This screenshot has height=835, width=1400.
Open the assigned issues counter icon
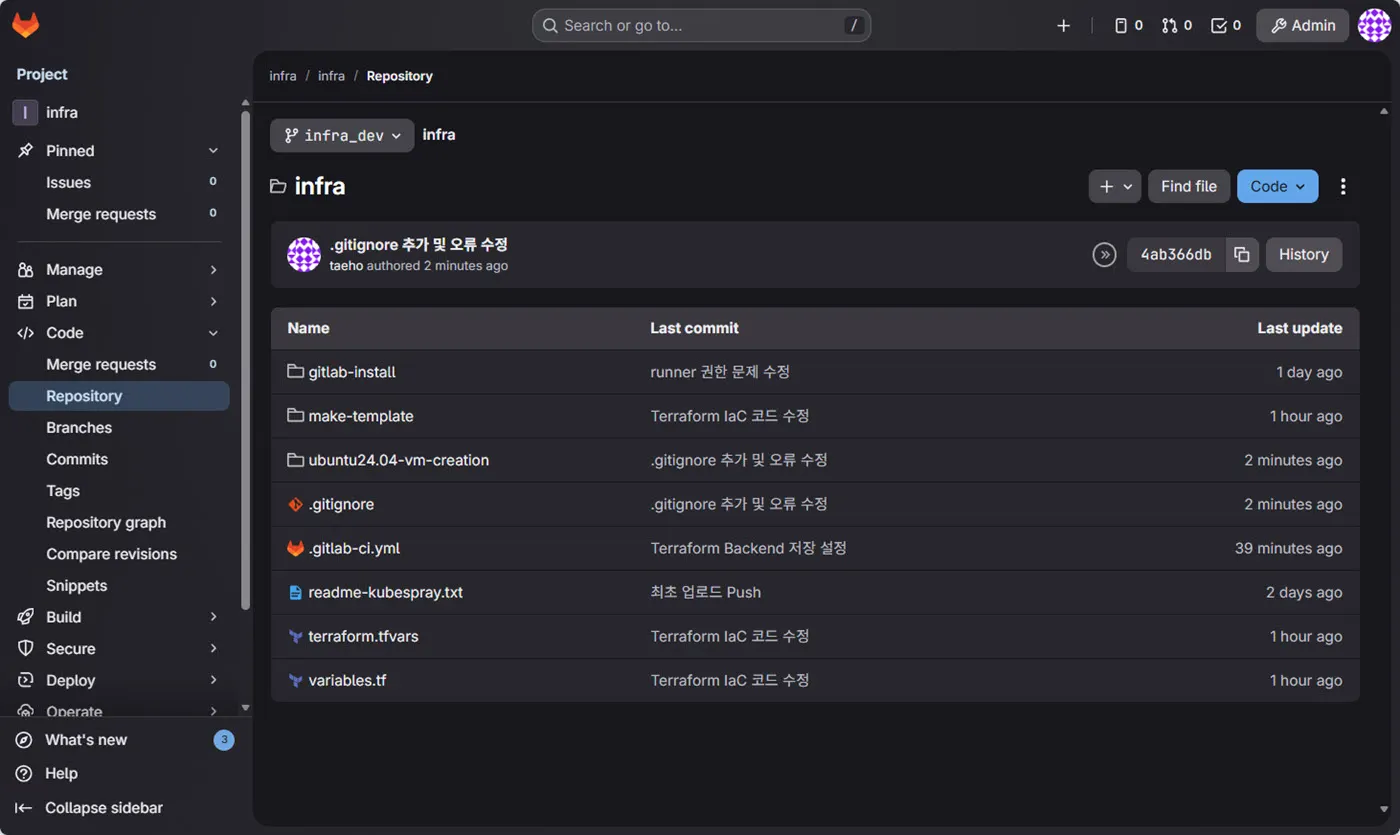(x=1128, y=26)
